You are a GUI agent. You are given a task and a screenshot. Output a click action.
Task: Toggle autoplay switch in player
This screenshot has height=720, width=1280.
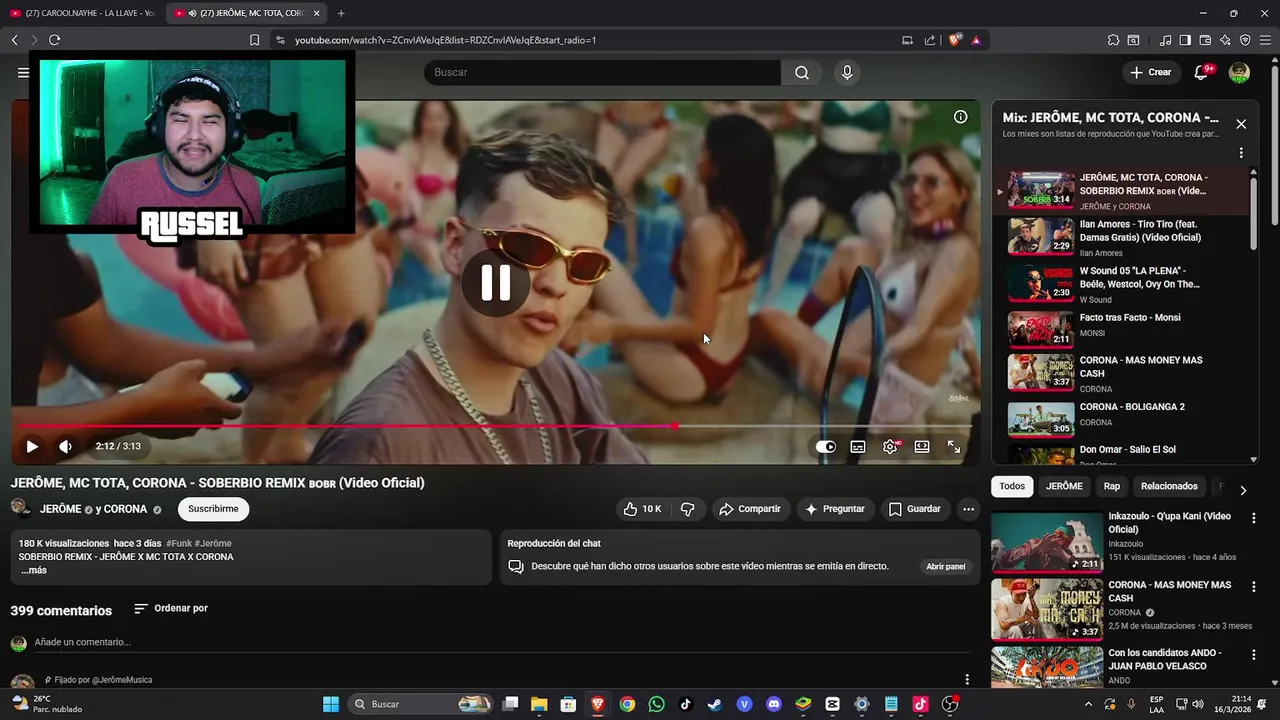(825, 447)
